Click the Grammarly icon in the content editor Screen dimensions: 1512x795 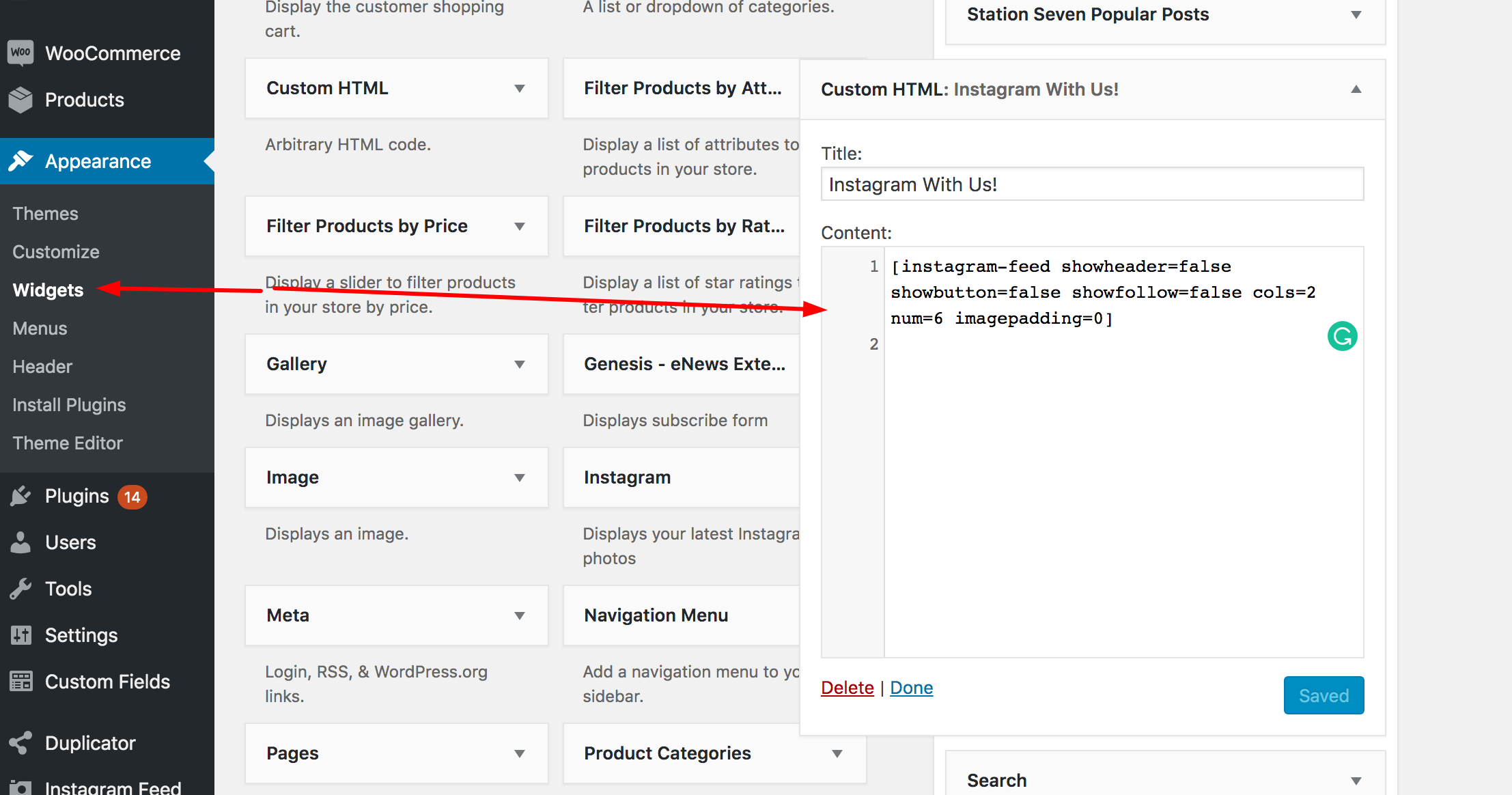coord(1342,336)
